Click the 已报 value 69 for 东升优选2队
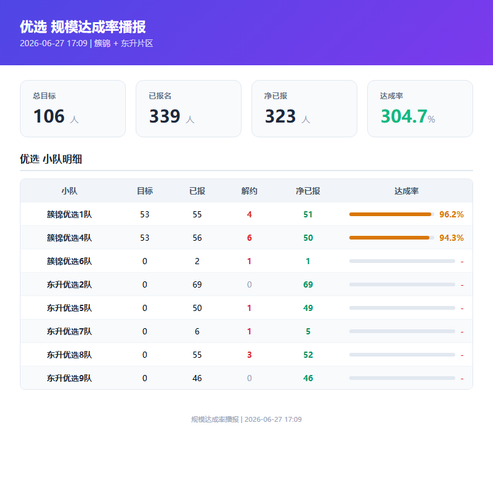Viewport: 493px width, 500px height. pyautogui.click(x=197, y=285)
